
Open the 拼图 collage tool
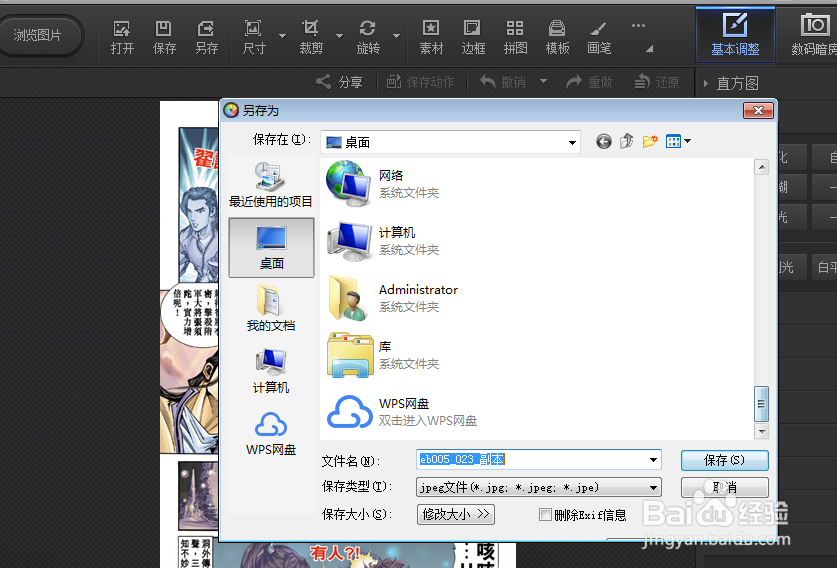[515, 37]
